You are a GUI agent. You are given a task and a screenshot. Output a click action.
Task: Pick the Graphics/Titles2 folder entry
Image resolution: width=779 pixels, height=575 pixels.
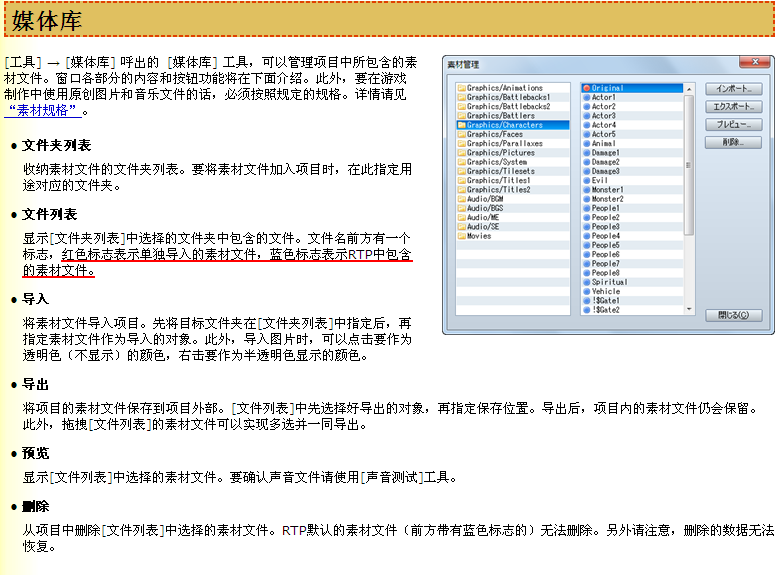click(513, 190)
